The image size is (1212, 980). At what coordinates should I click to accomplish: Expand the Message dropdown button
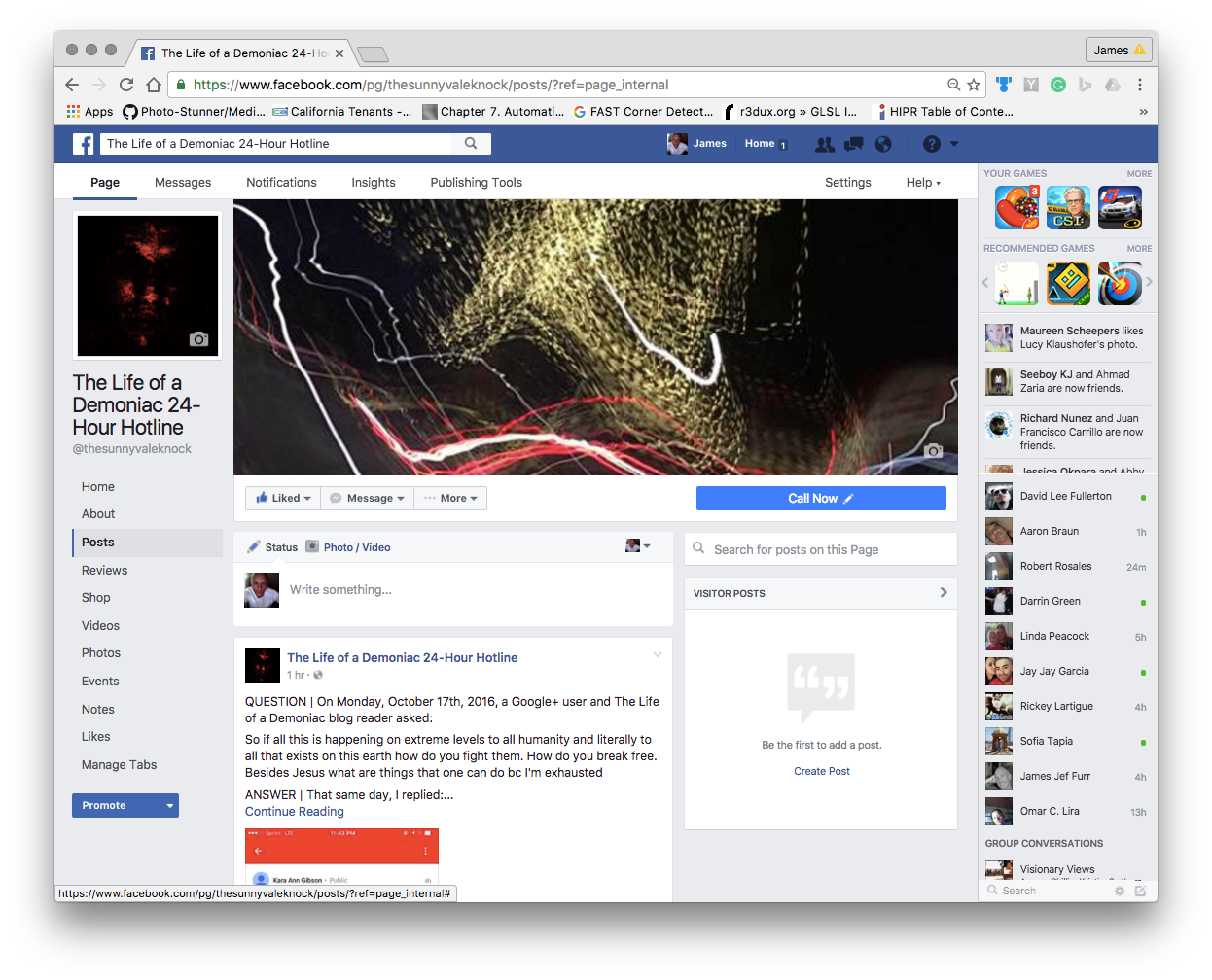[367, 498]
